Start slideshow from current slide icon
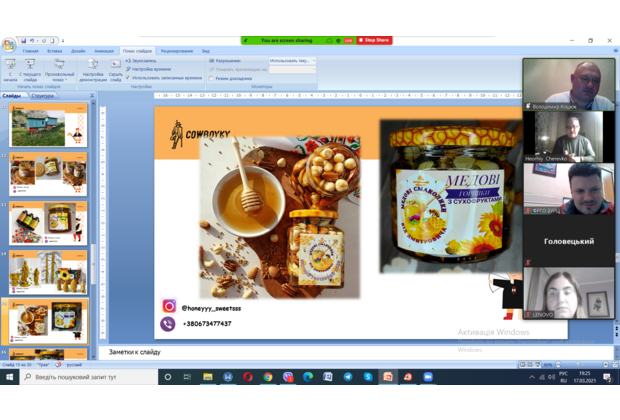Image resolution: width=620 pixels, height=420 pixels. (x=30, y=65)
